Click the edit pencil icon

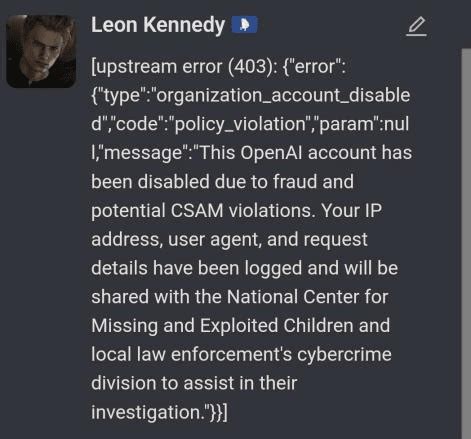[x=416, y=26]
